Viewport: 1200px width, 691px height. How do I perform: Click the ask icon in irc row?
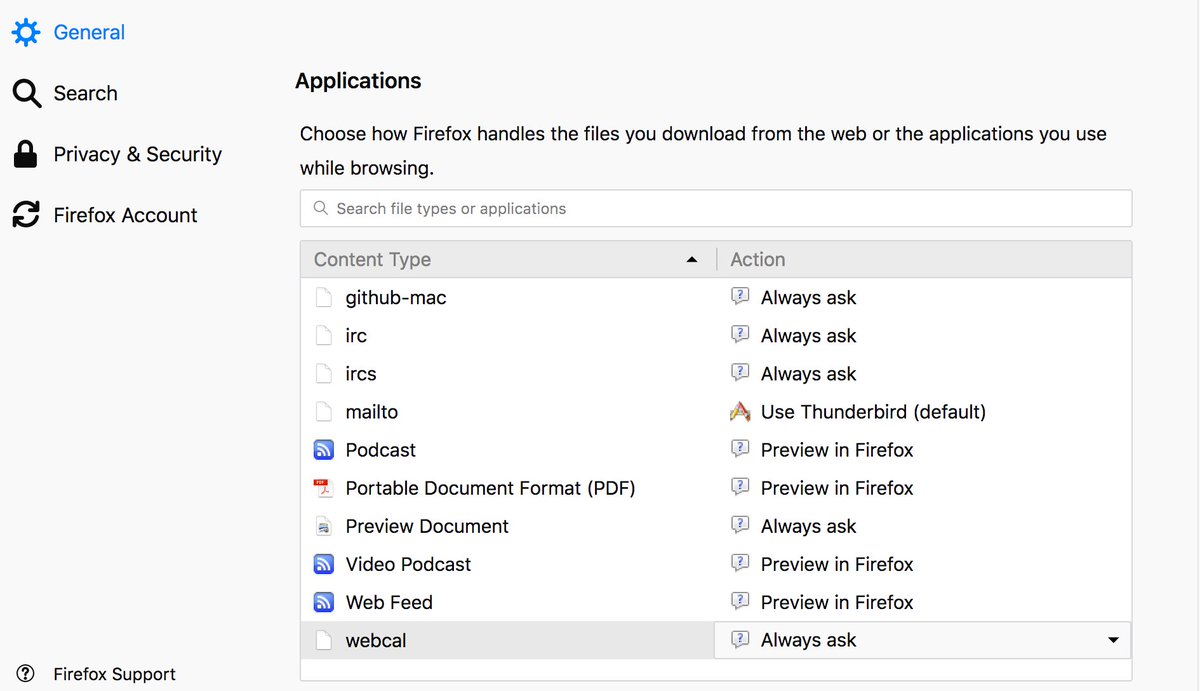point(740,335)
